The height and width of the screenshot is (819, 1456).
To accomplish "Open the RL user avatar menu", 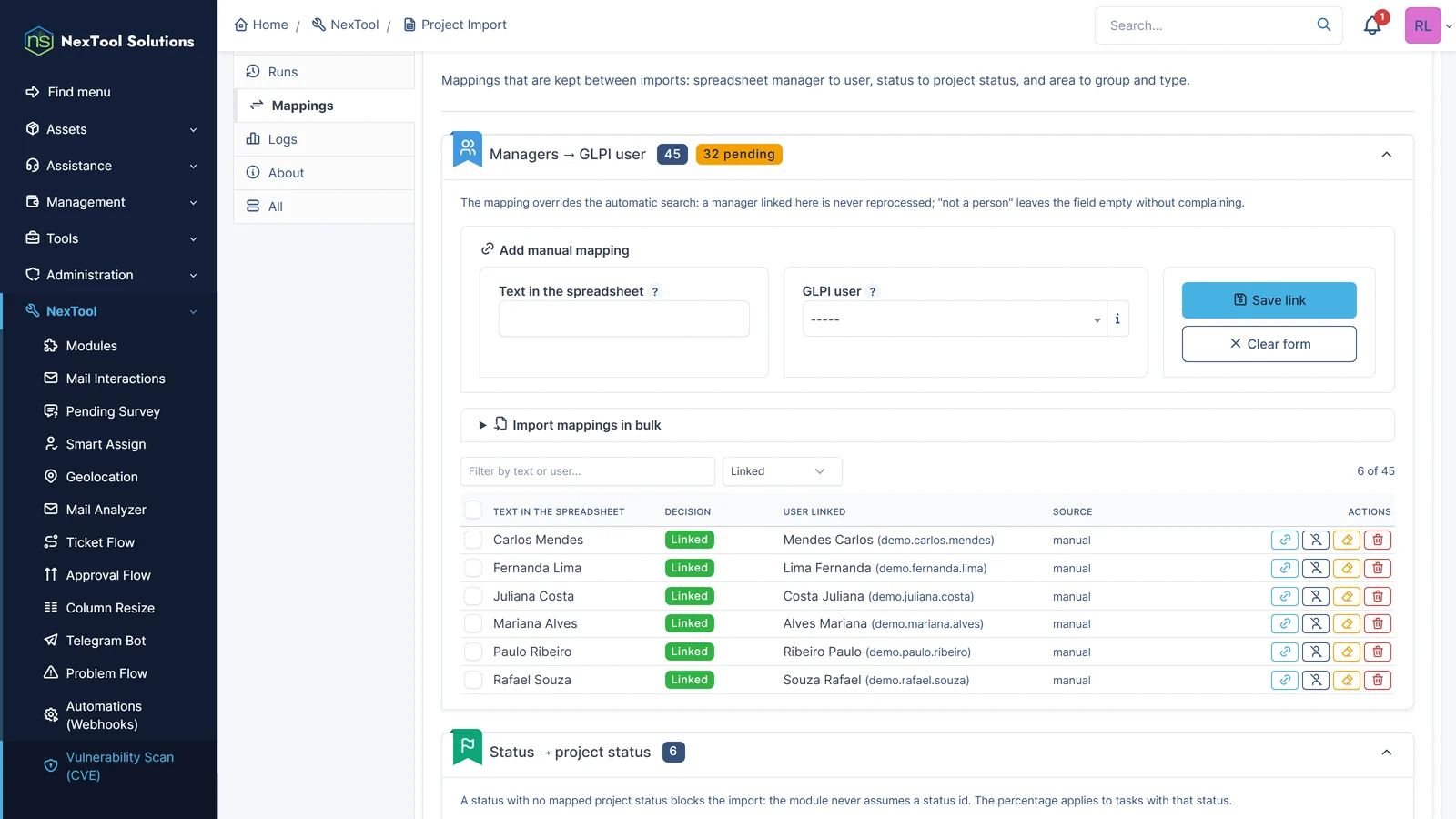I will click(x=1423, y=25).
